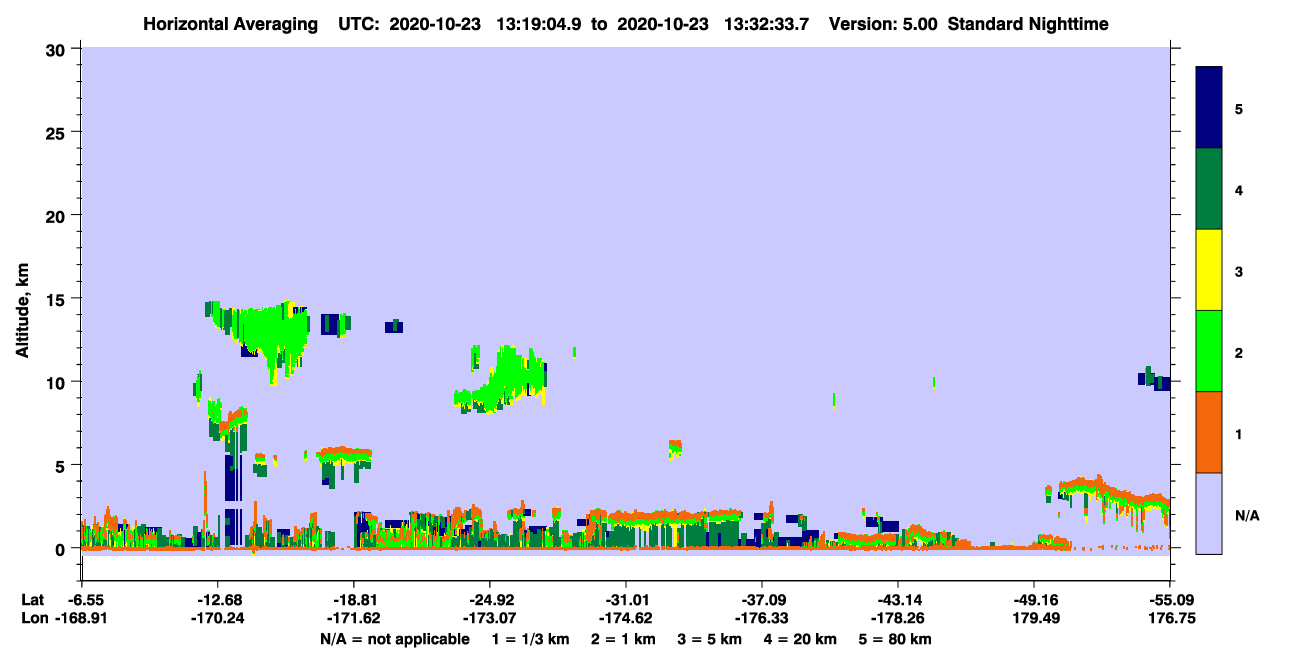Click latitude value -37.09

[762, 600]
